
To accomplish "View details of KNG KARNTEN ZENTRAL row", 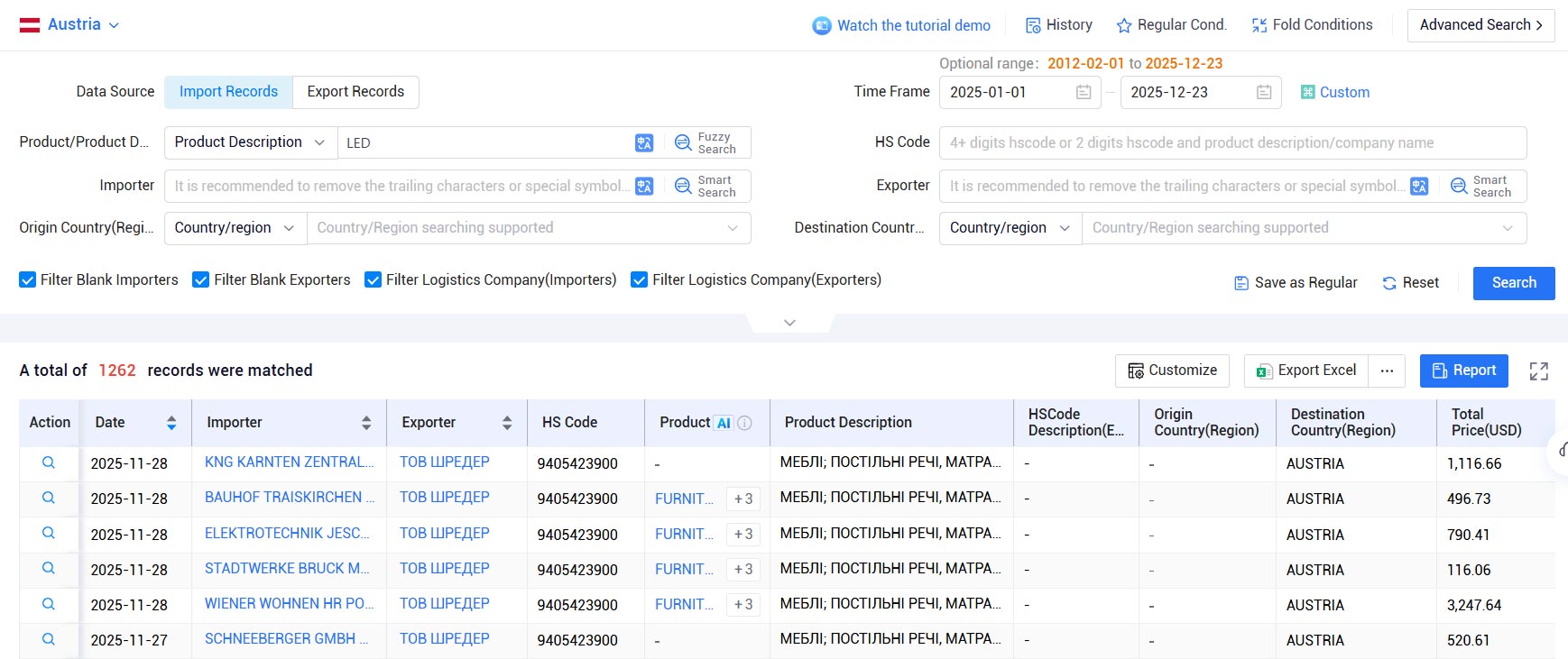I will (49, 462).
